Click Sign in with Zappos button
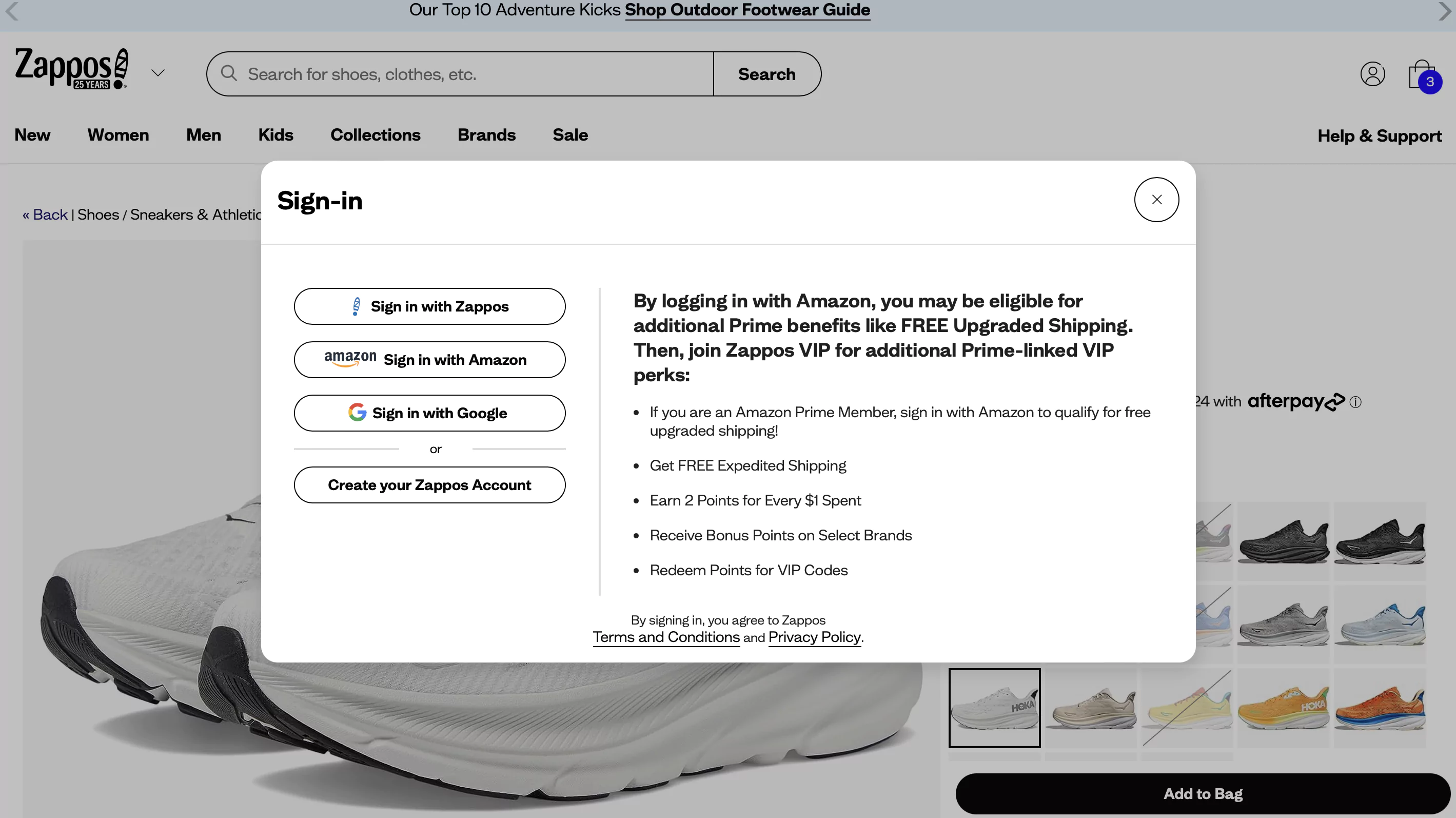The image size is (1456, 818). 429,306
